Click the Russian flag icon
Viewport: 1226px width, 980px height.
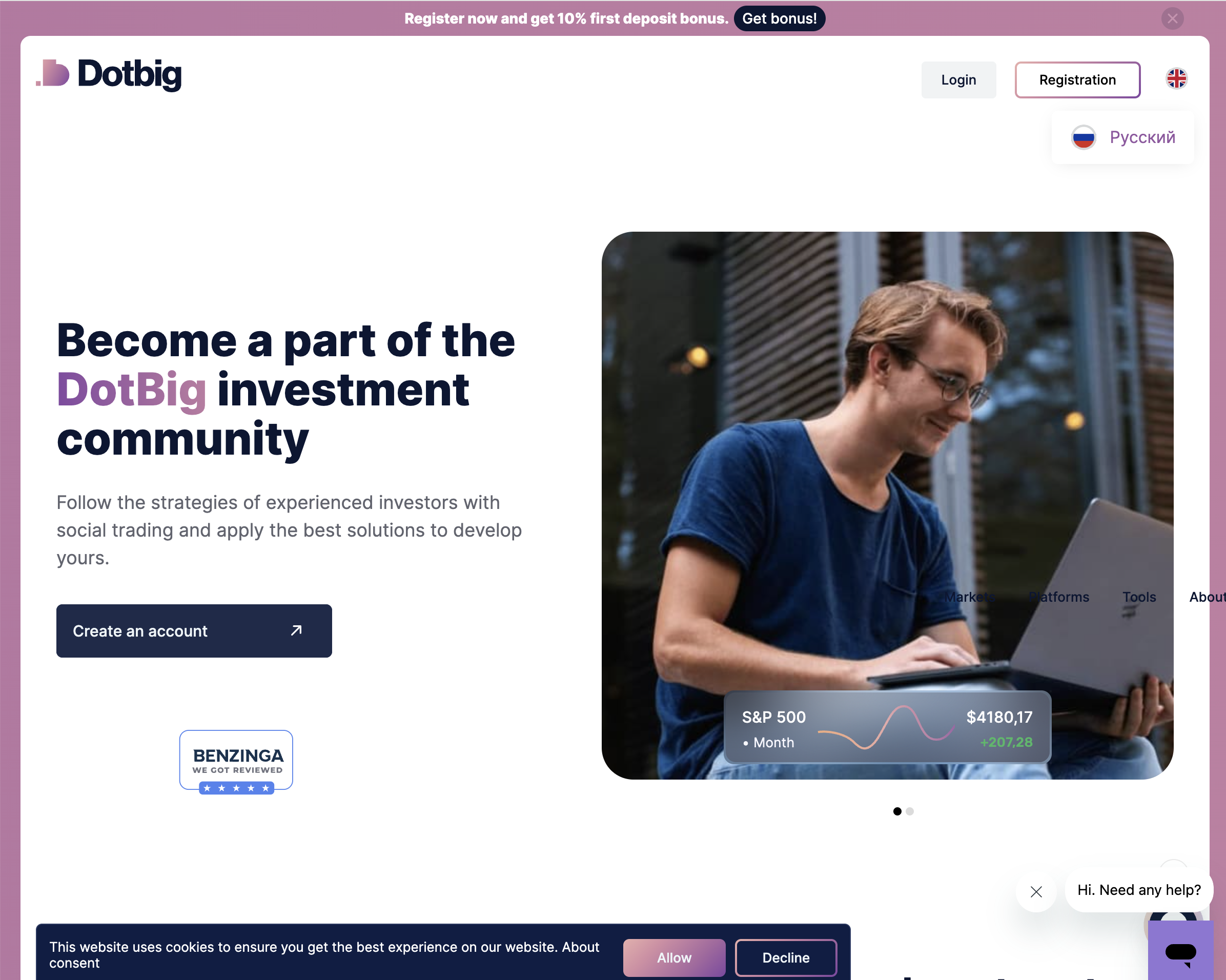1084,137
